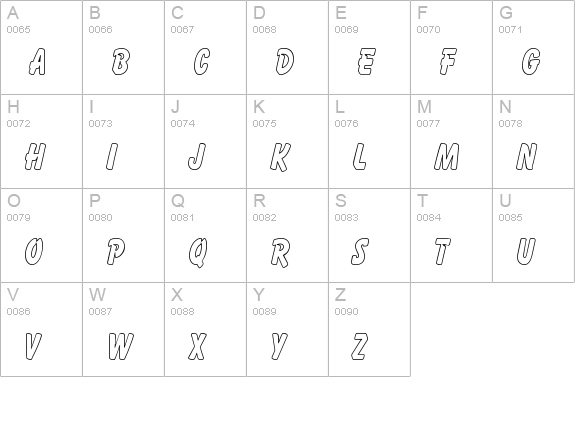The width and height of the screenshot is (575, 421).
Task: Select the glyph cell labeled 0090
Action: coord(369,329)
